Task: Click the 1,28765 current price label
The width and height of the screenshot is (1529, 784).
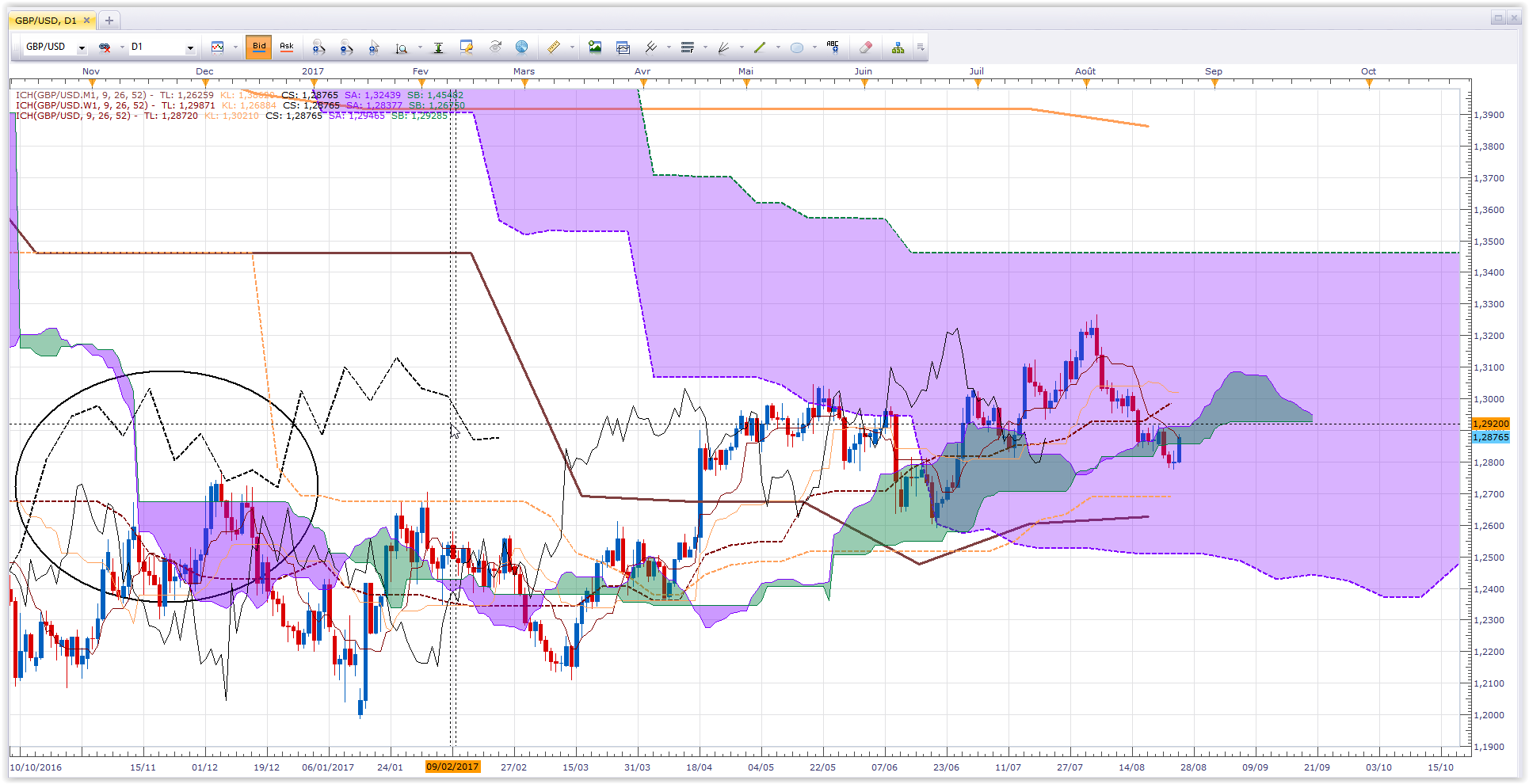Action: 1490,437
